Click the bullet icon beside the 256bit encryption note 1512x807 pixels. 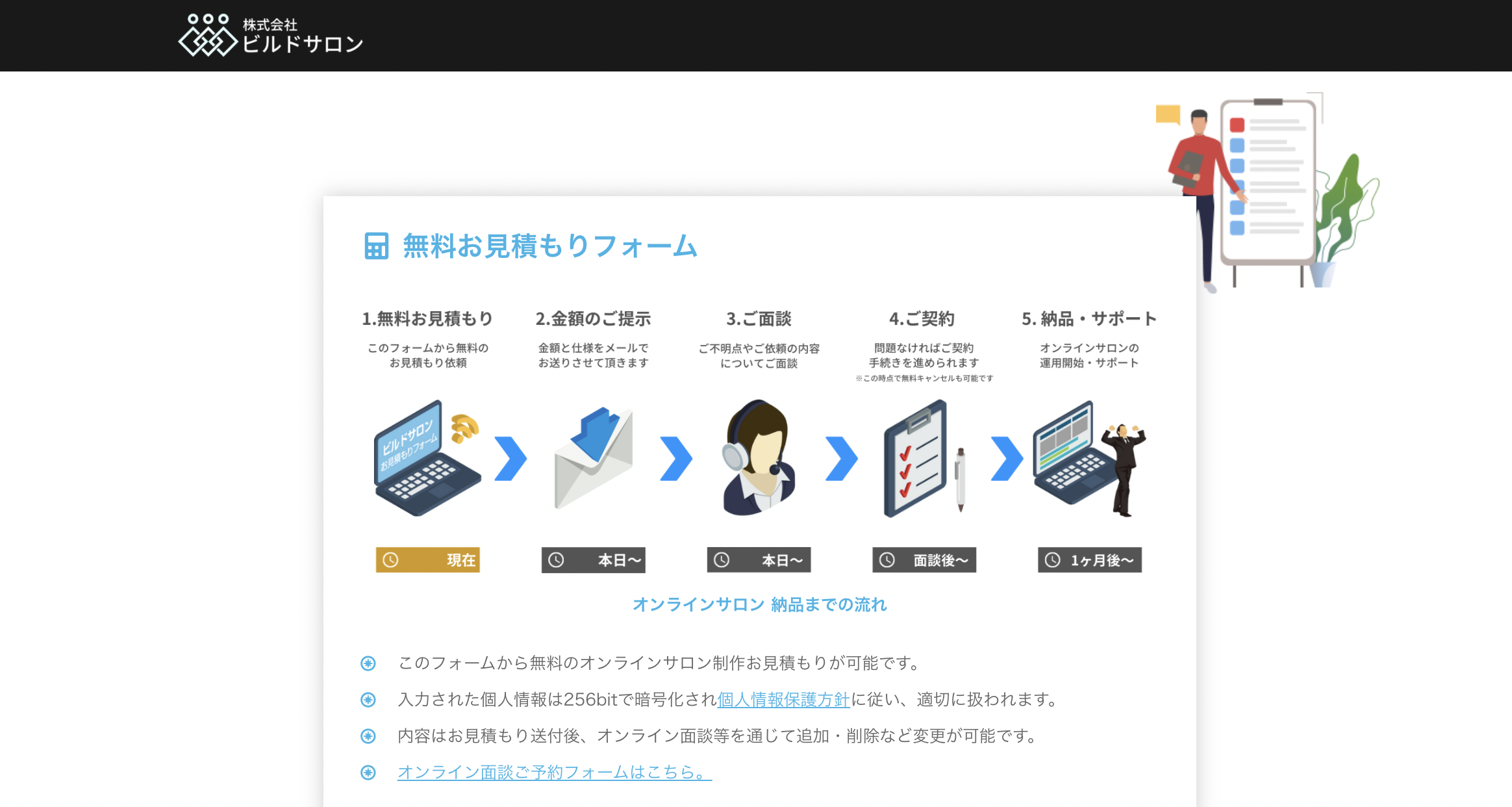coord(369,699)
